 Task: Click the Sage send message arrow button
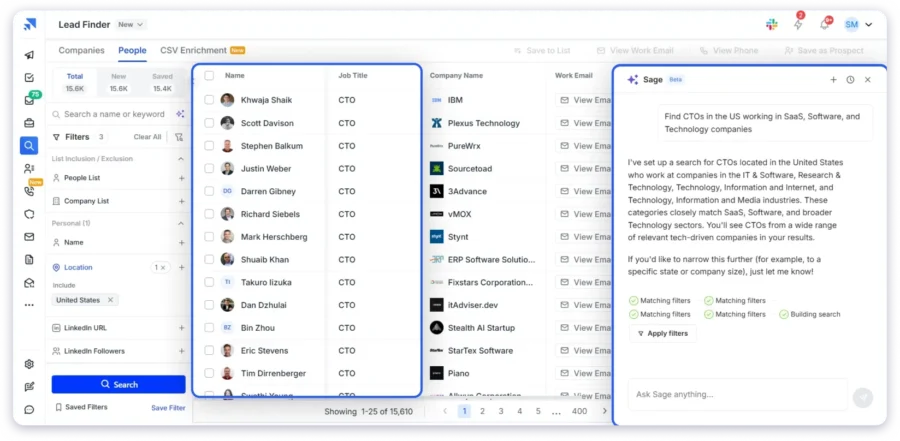click(x=863, y=397)
